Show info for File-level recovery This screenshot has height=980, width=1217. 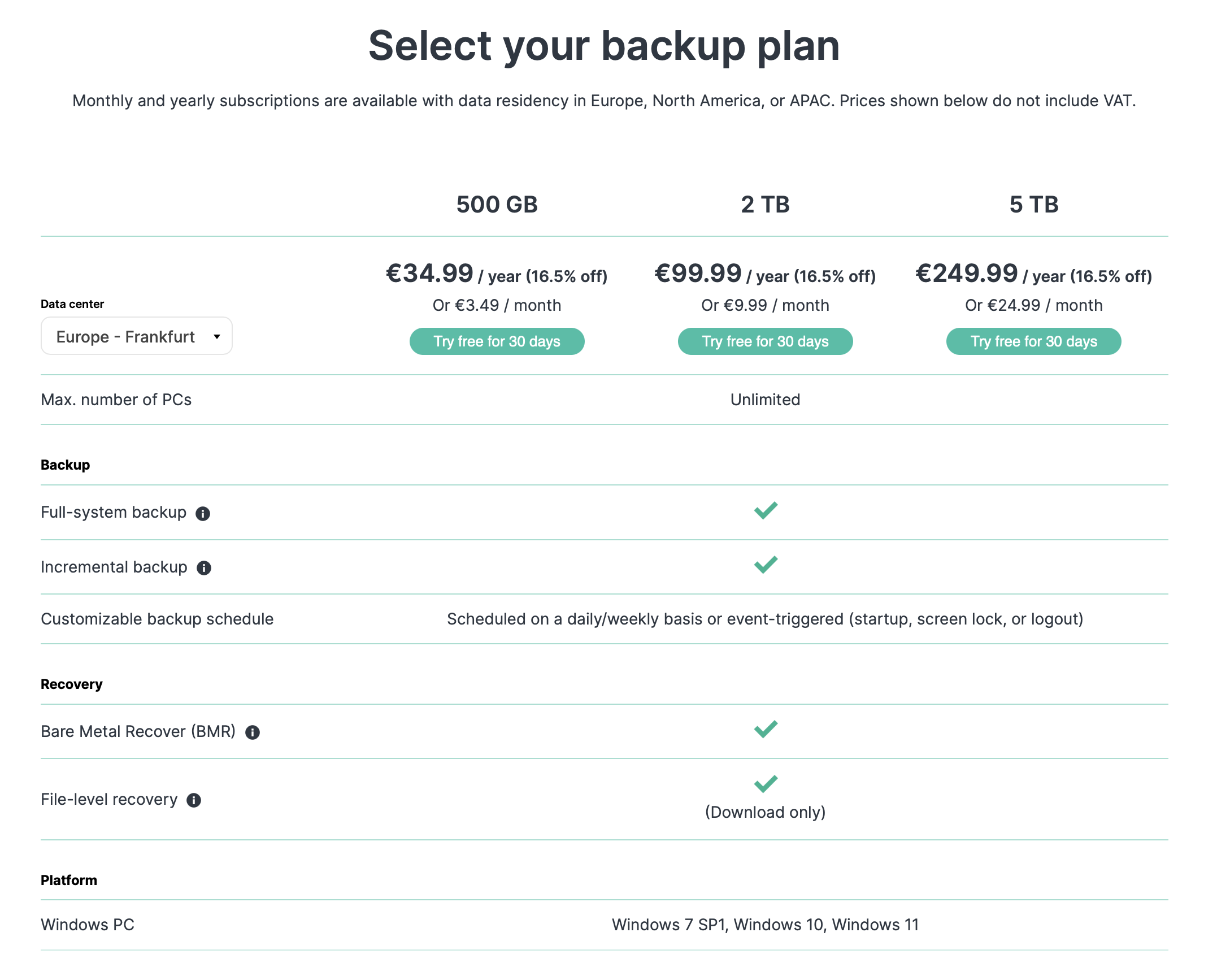(x=194, y=800)
